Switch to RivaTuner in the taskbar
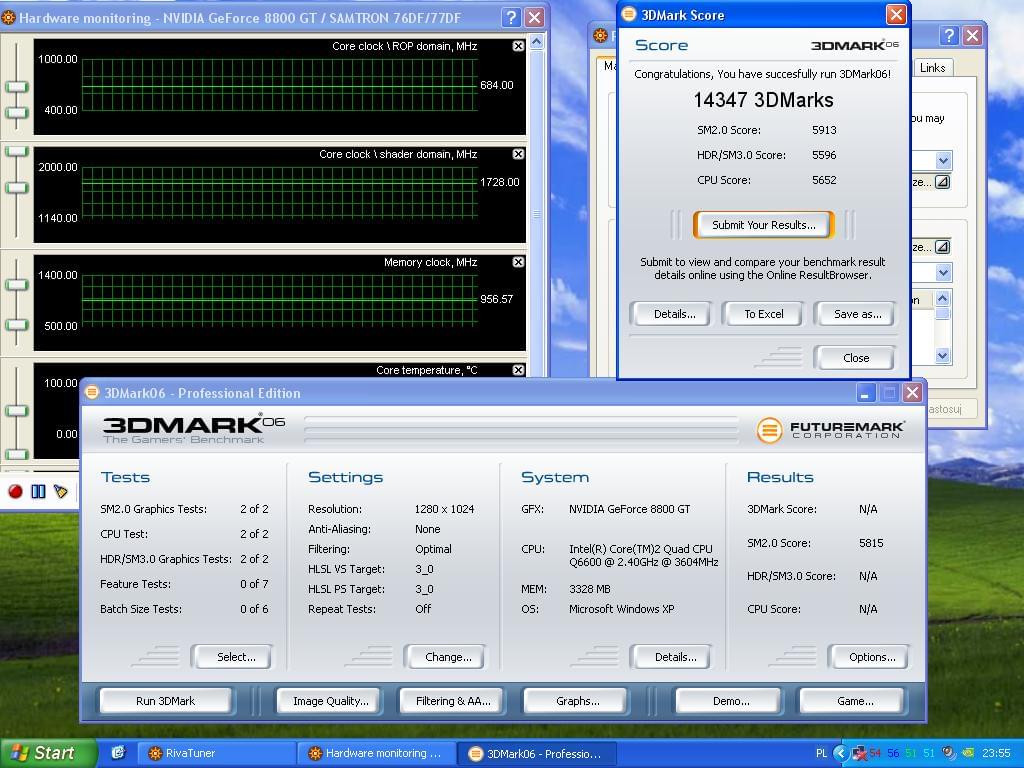The width and height of the screenshot is (1024, 768). (x=217, y=753)
